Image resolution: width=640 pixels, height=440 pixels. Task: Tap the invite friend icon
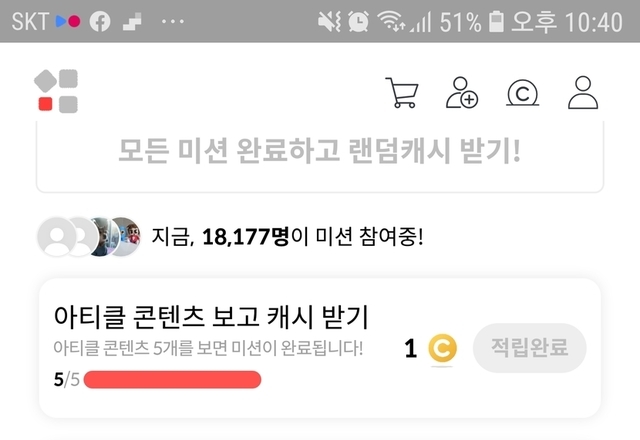coord(462,93)
